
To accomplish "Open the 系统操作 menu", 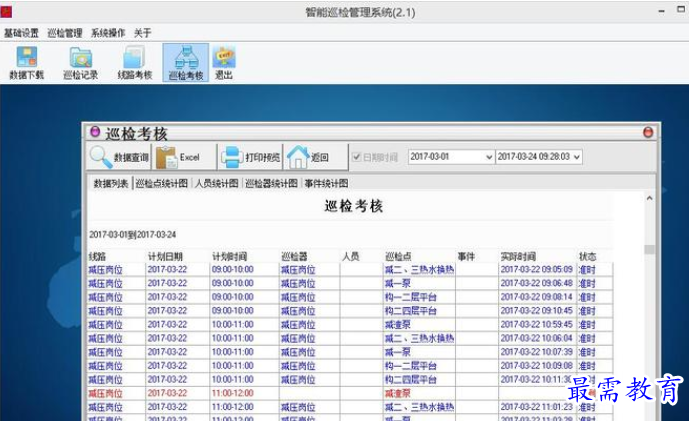I will coord(108,33).
